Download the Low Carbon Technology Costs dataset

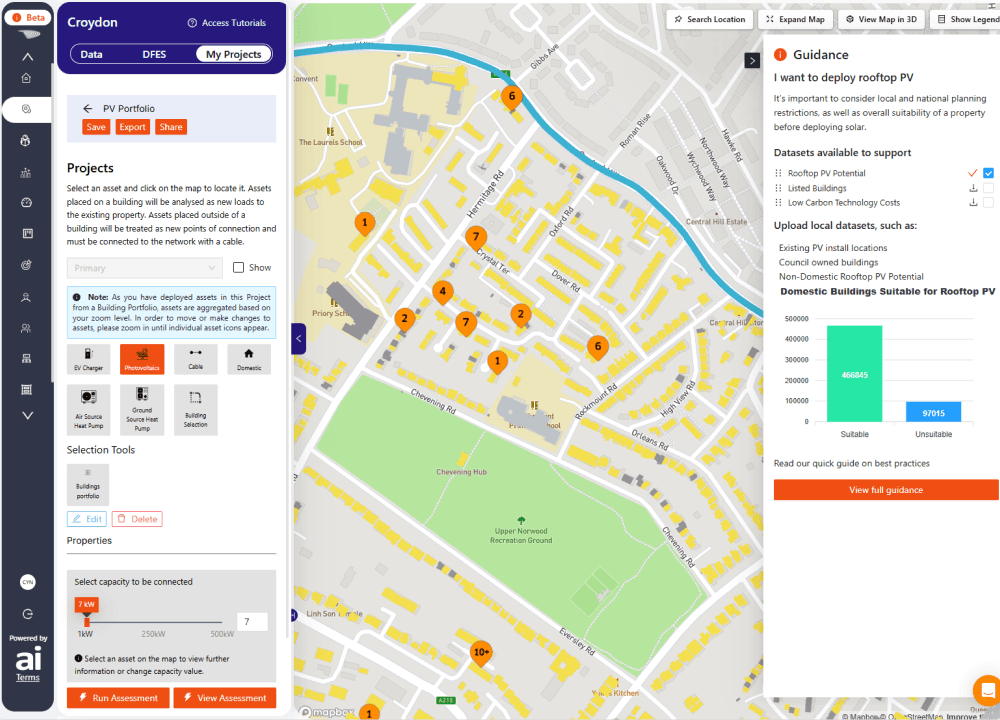click(x=973, y=203)
